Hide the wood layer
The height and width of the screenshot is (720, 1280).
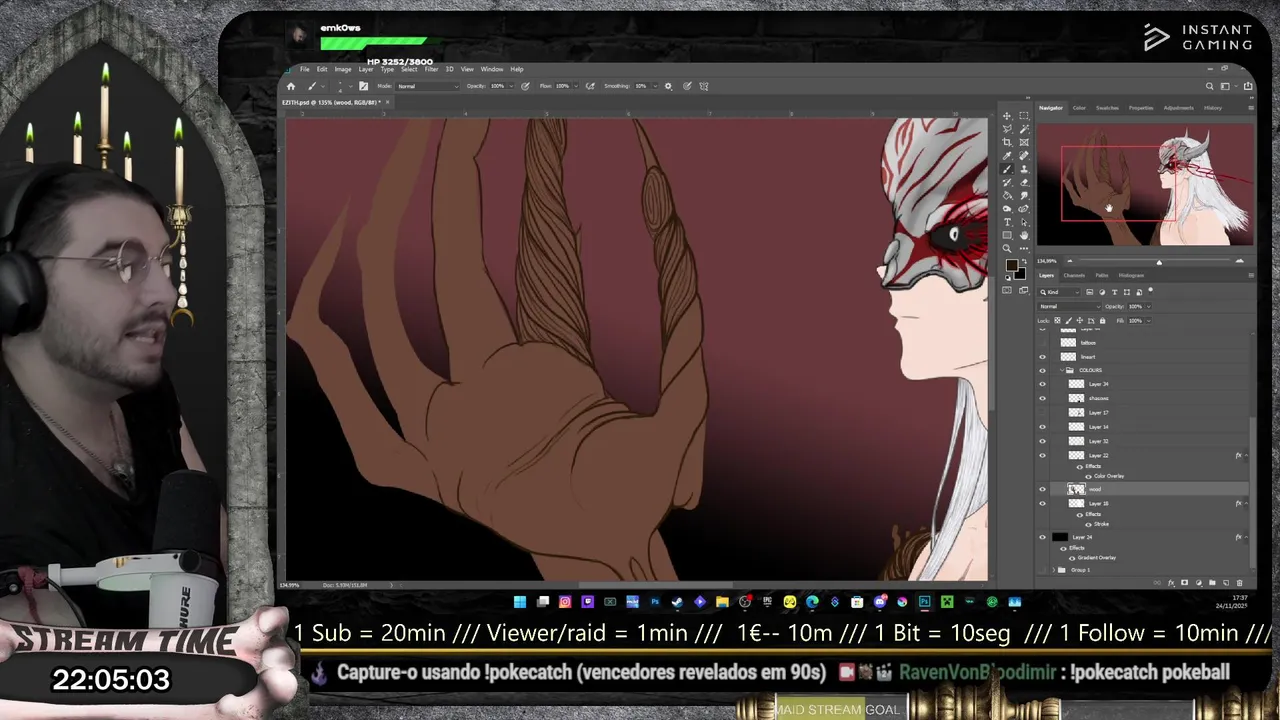click(x=1042, y=489)
